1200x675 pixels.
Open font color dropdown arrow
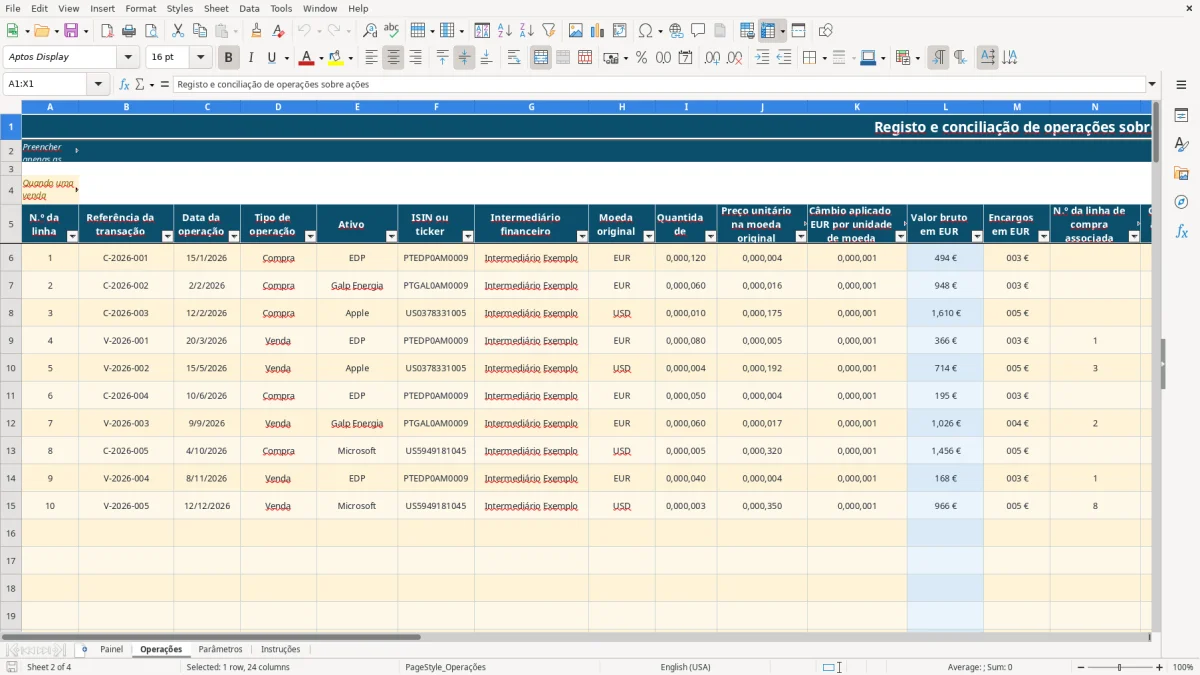point(320,58)
